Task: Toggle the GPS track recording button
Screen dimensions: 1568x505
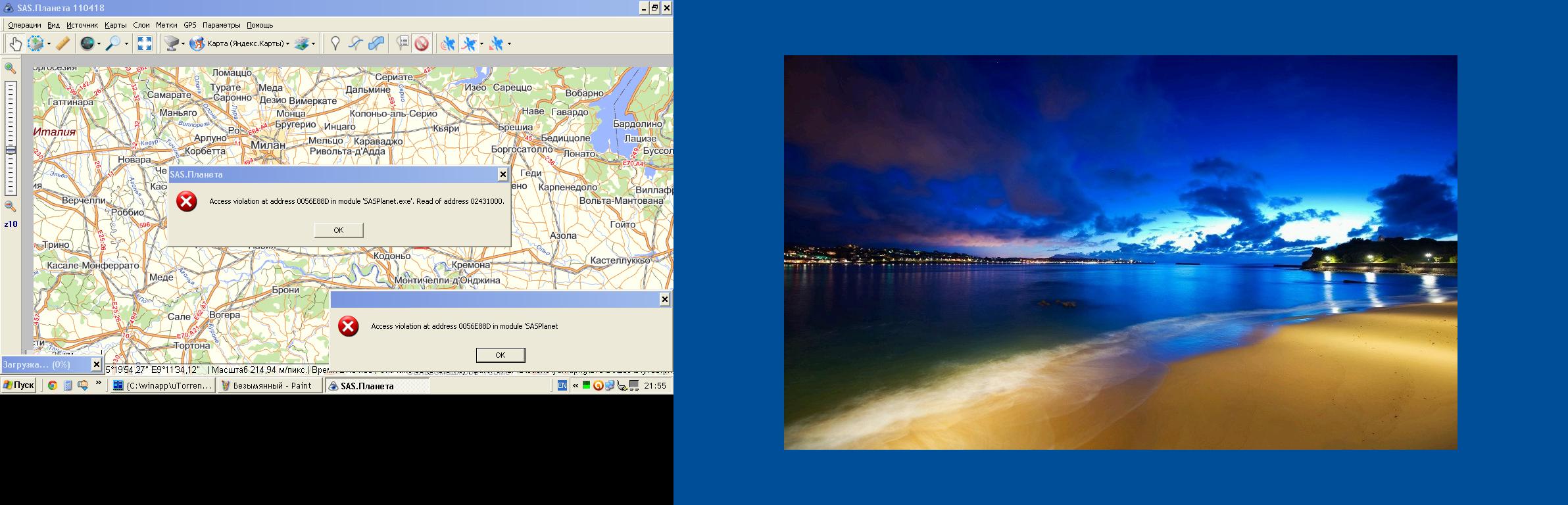Action: [x=469, y=44]
